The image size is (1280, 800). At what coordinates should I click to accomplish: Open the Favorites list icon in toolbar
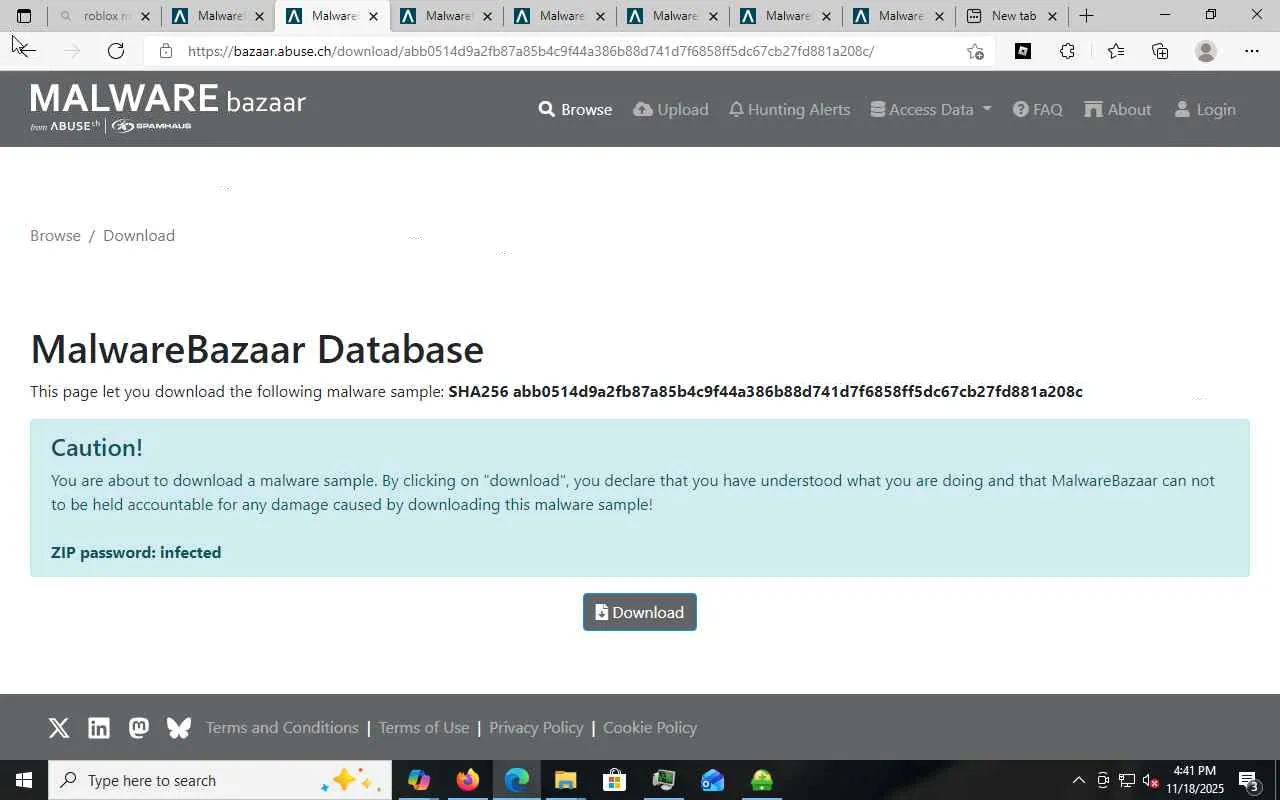click(1116, 51)
